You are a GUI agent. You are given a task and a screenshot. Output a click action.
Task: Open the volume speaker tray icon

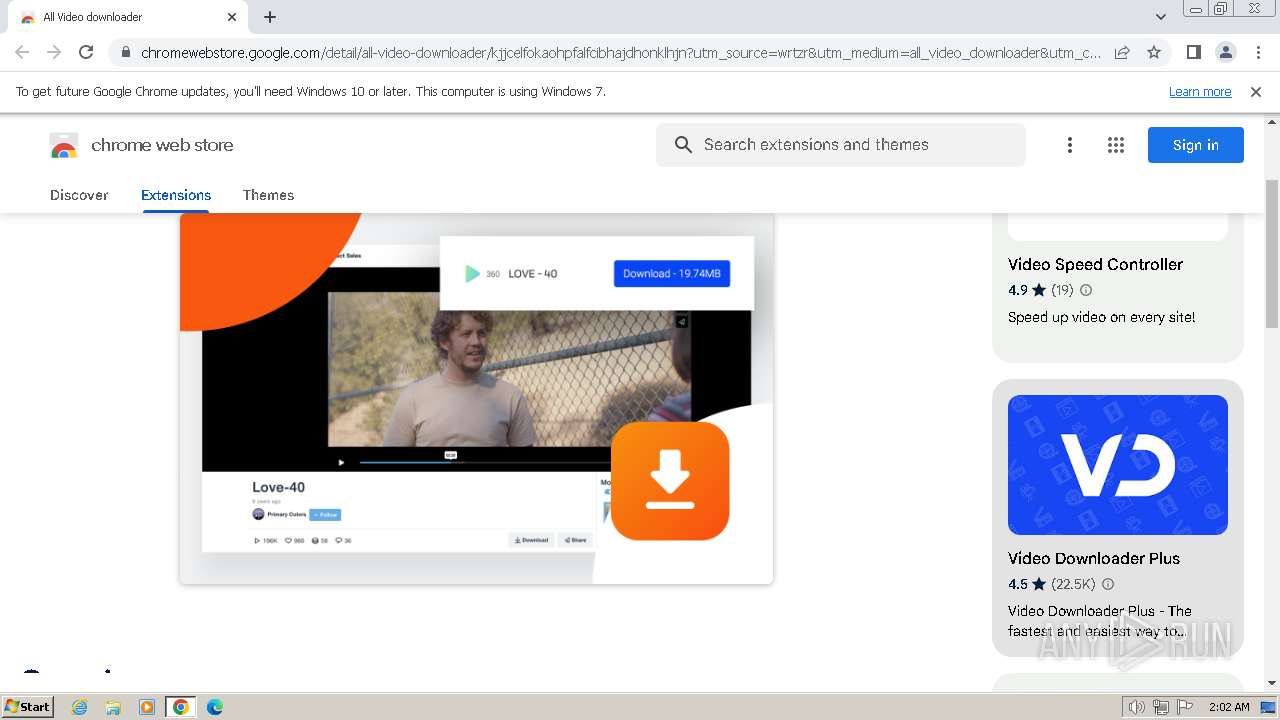(1136, 707)
